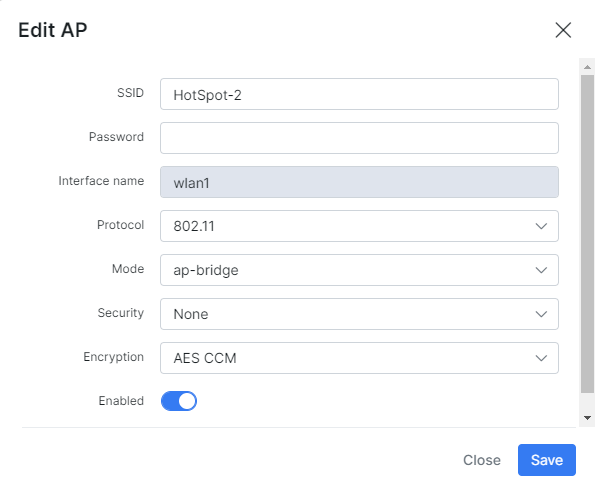Click the chevron arrow in Security field
Screen dimensions: 595x483
pos(541,314)
